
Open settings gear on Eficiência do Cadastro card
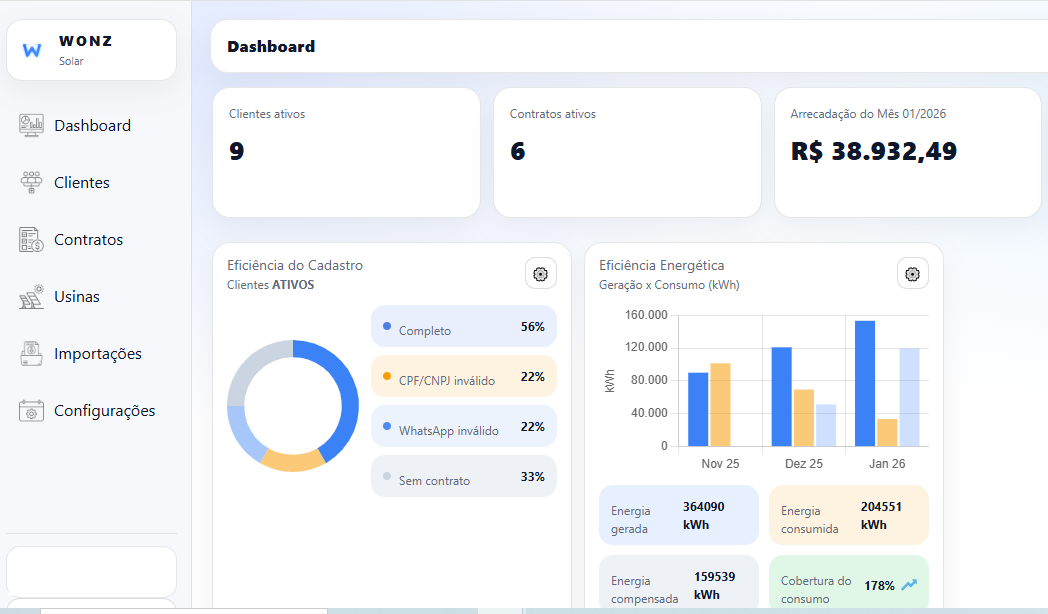[x=540, y=273]
